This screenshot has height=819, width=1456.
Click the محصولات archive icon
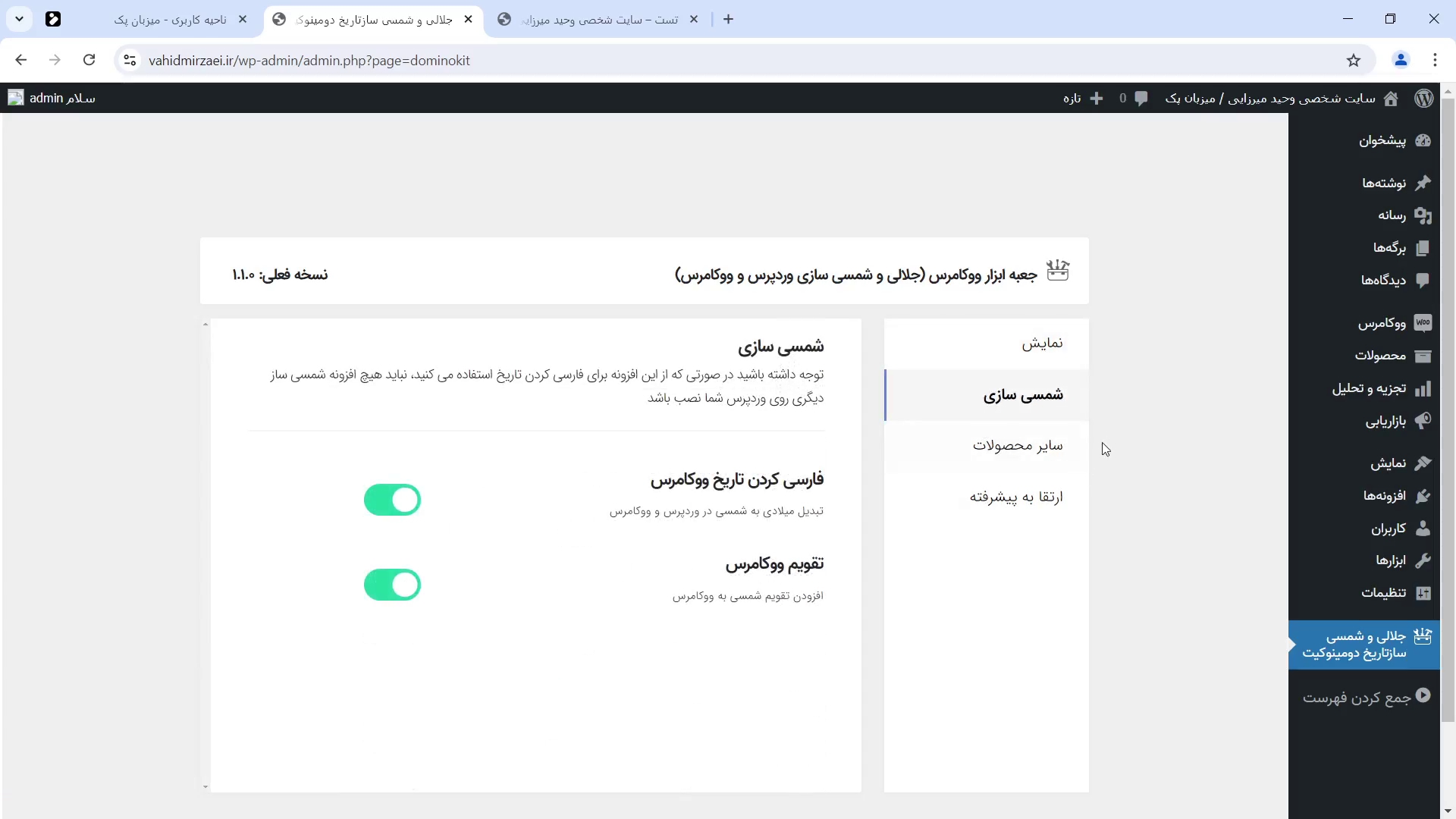coord(1423,356)
